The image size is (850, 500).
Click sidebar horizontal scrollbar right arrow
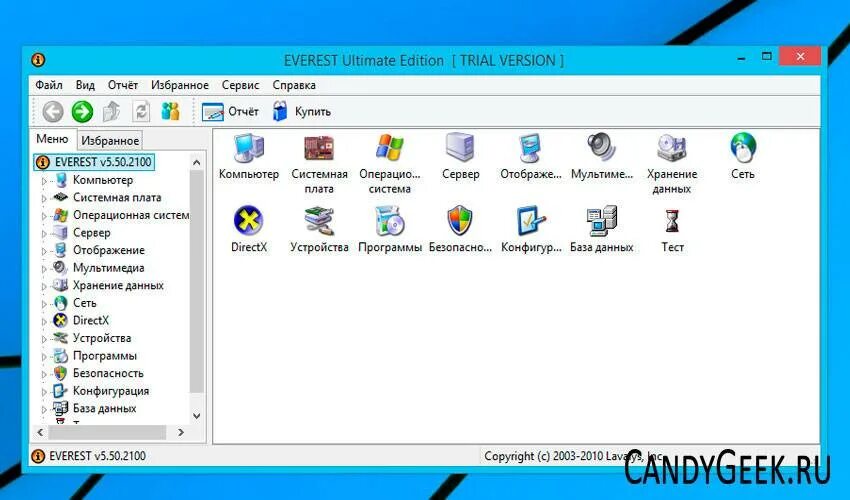(x=181, y=432)
